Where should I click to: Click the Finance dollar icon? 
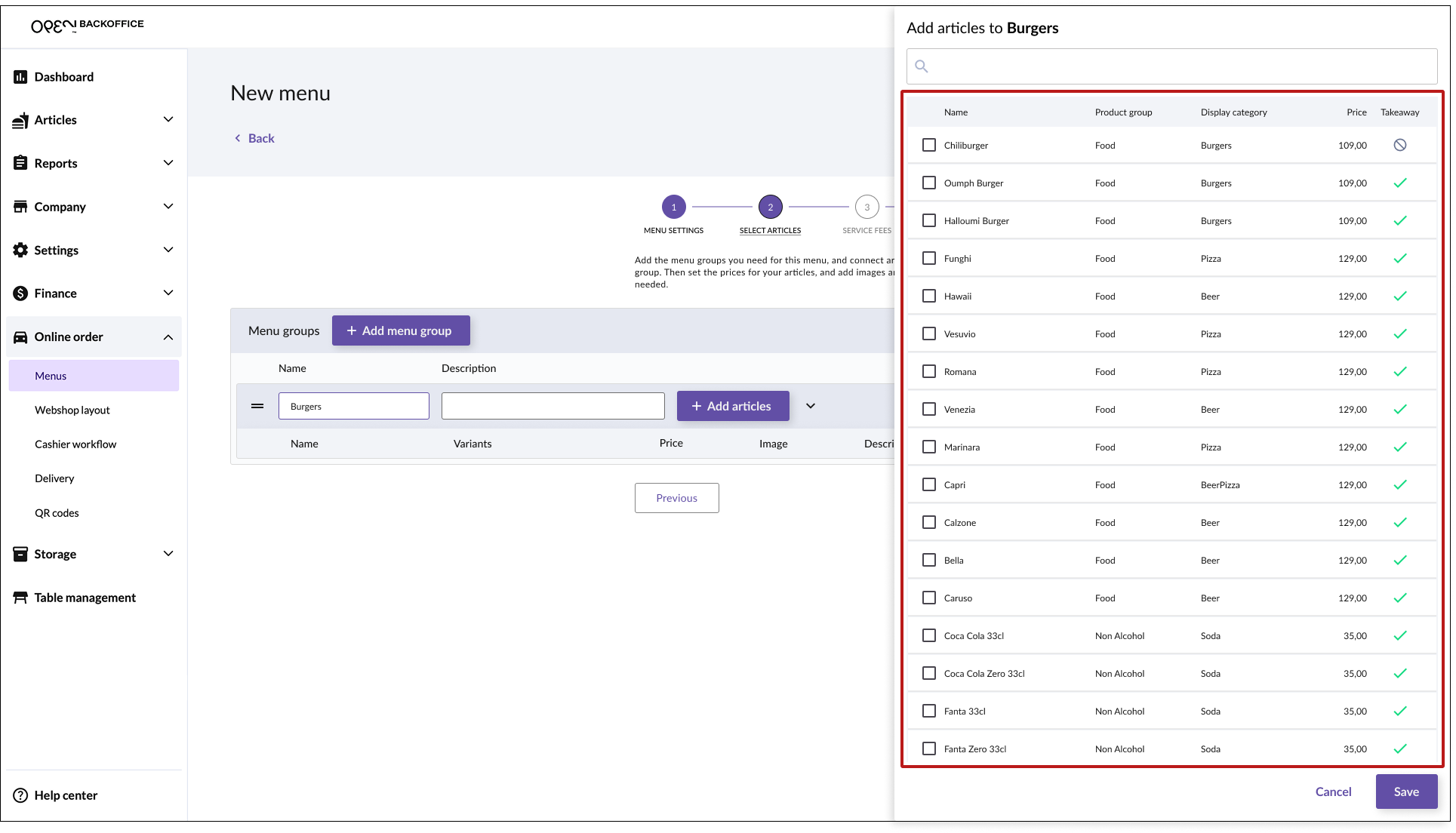coord(20,294)
